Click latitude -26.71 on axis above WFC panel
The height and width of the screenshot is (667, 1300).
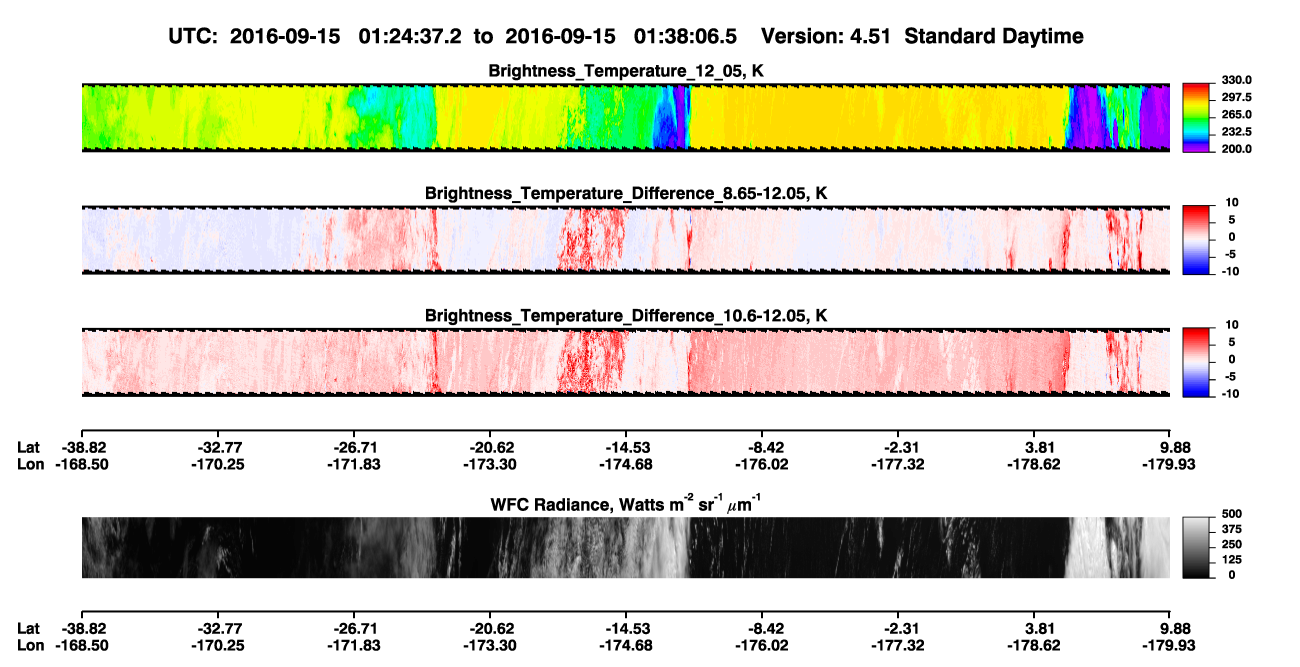click(353, 448)
